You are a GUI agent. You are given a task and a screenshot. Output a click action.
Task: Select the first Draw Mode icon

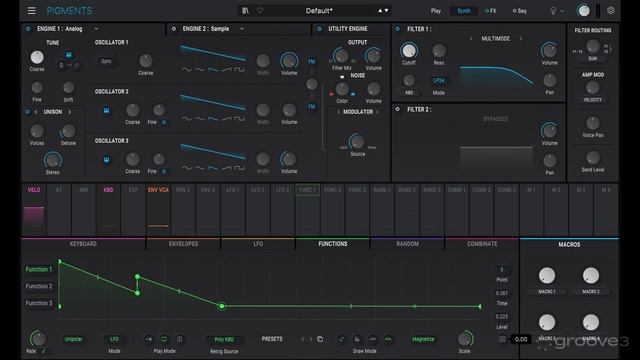click(342, 339)
